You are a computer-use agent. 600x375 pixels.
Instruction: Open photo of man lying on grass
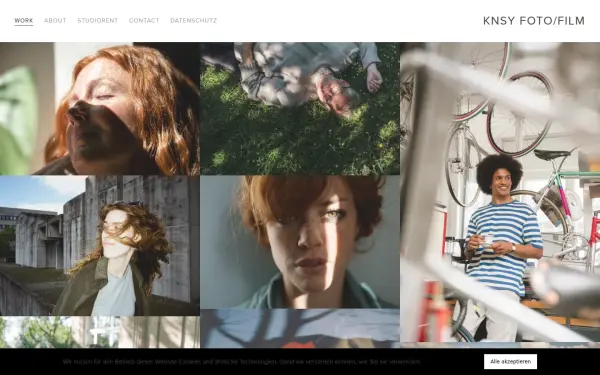(x=300, y=108)
